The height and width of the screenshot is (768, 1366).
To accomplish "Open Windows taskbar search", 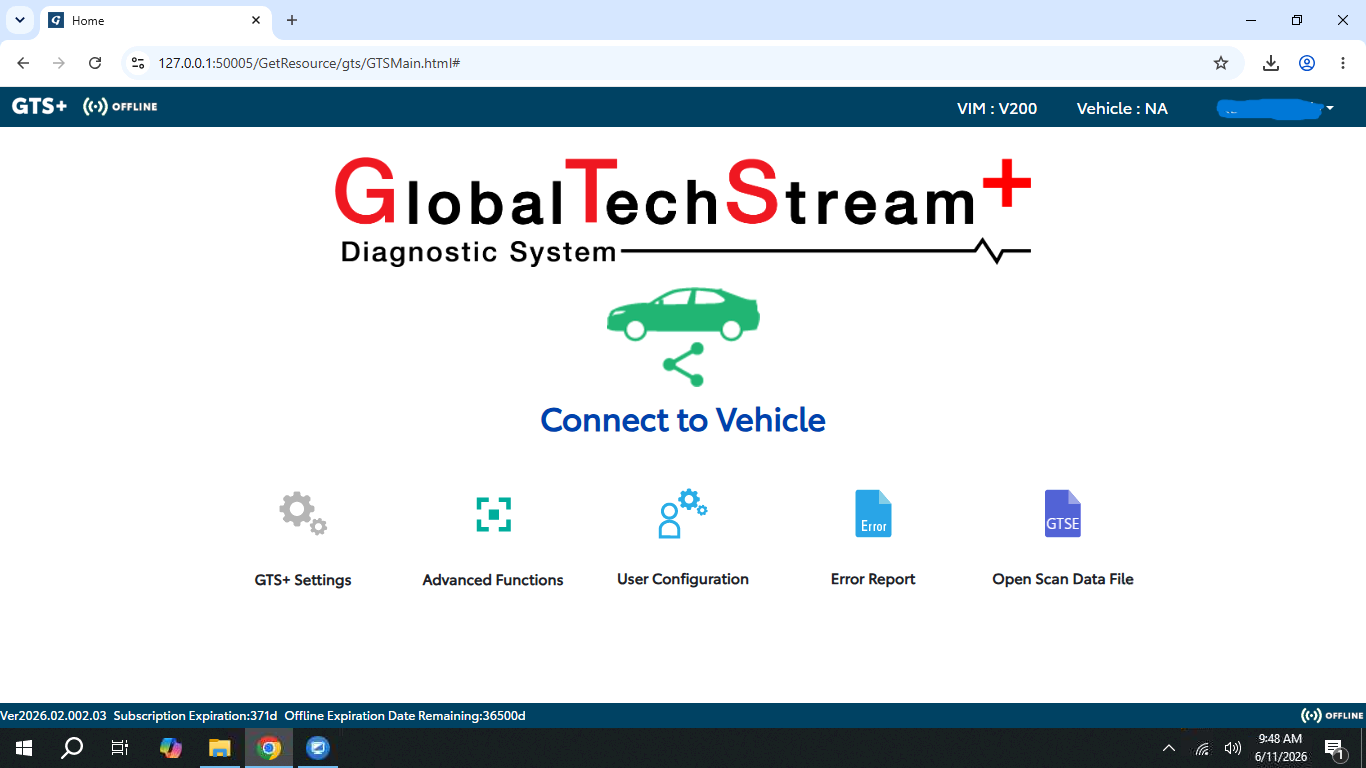I will (x=72, y=748).
